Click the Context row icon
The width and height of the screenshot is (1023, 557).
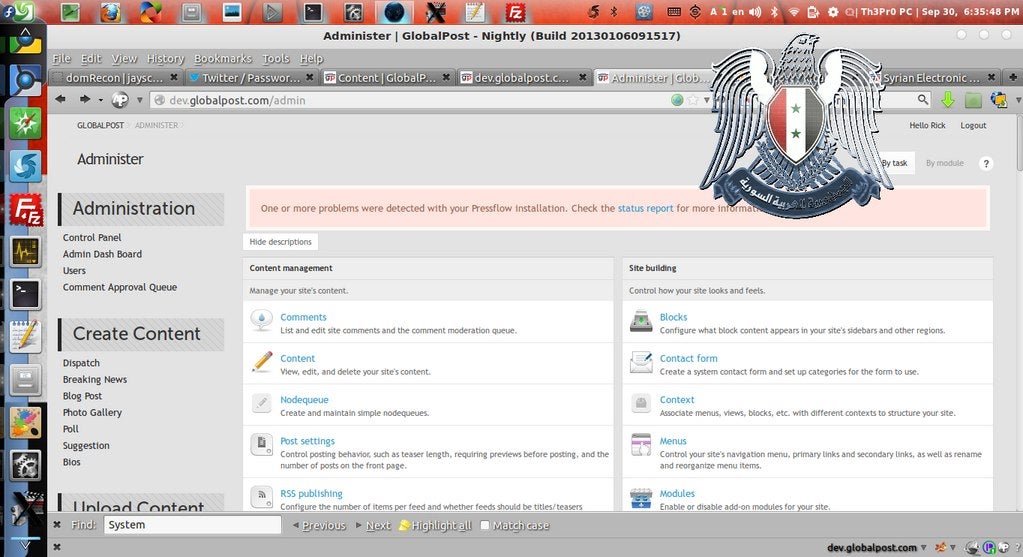pyautogui.click(x=641, y=403)
